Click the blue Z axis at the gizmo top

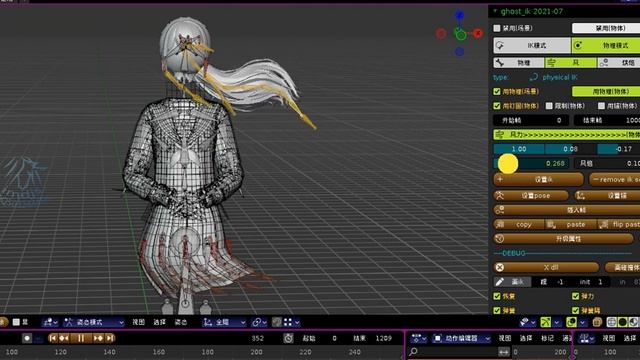pos(460,16)
